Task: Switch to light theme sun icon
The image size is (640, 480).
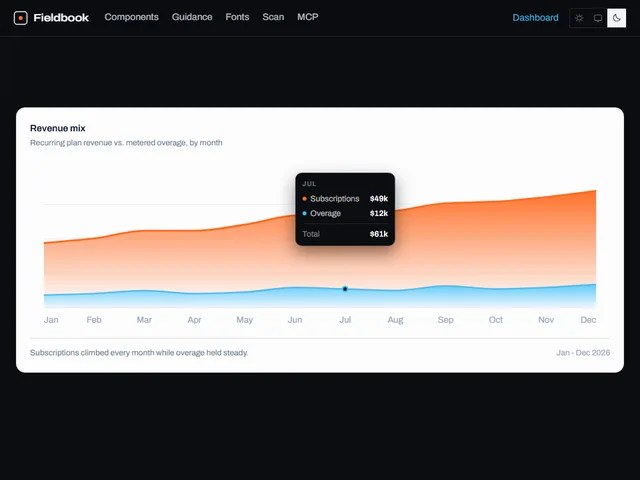Action: coord(579,18)
